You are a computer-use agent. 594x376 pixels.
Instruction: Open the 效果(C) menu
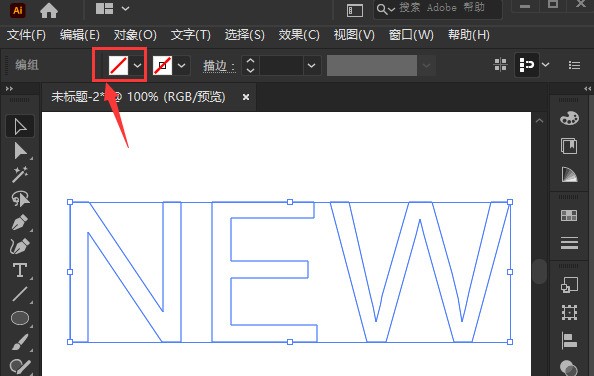299,35
